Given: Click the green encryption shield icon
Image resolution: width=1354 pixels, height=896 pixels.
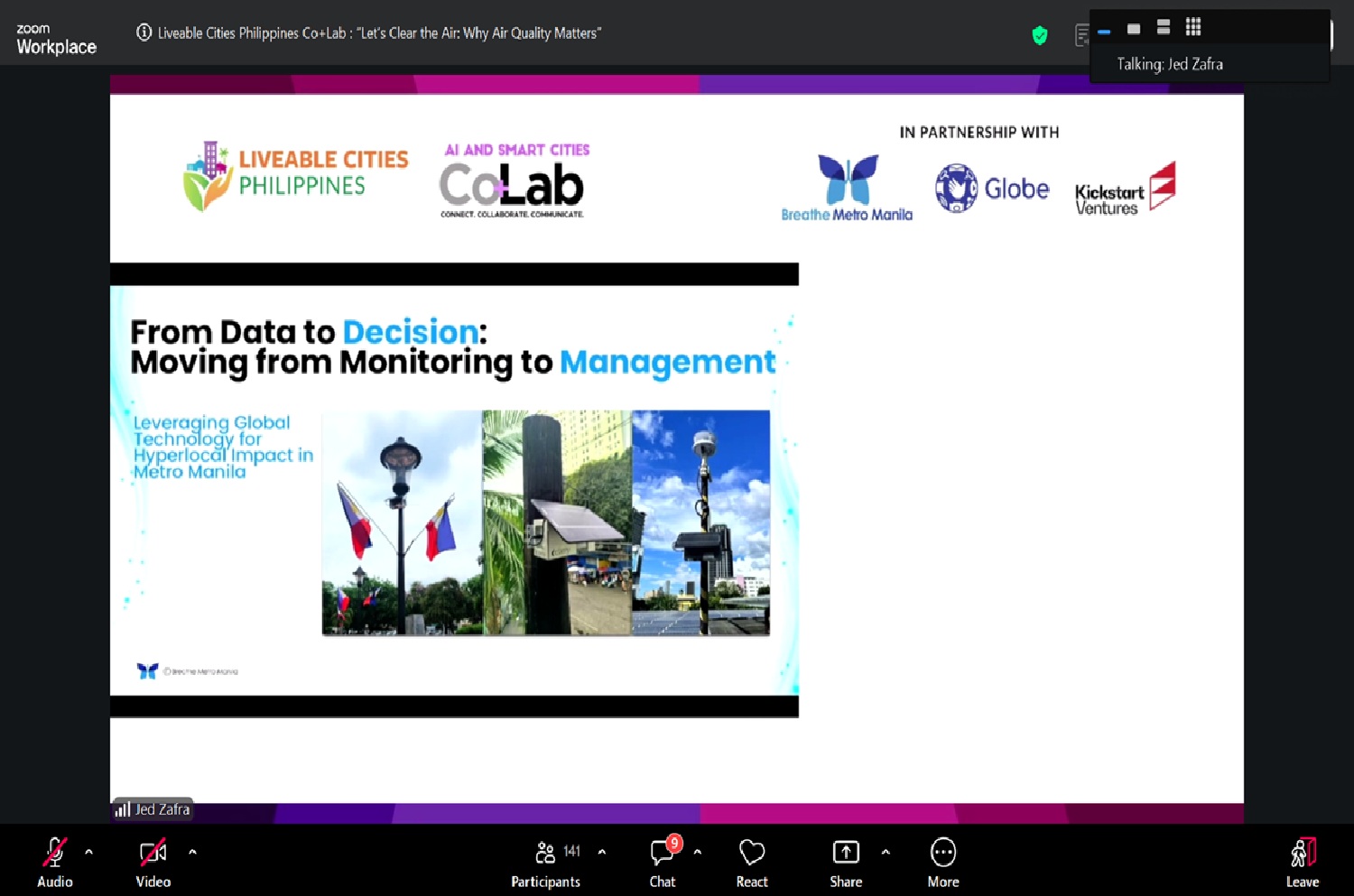Looking at the screenshot, I should 1040,35.
